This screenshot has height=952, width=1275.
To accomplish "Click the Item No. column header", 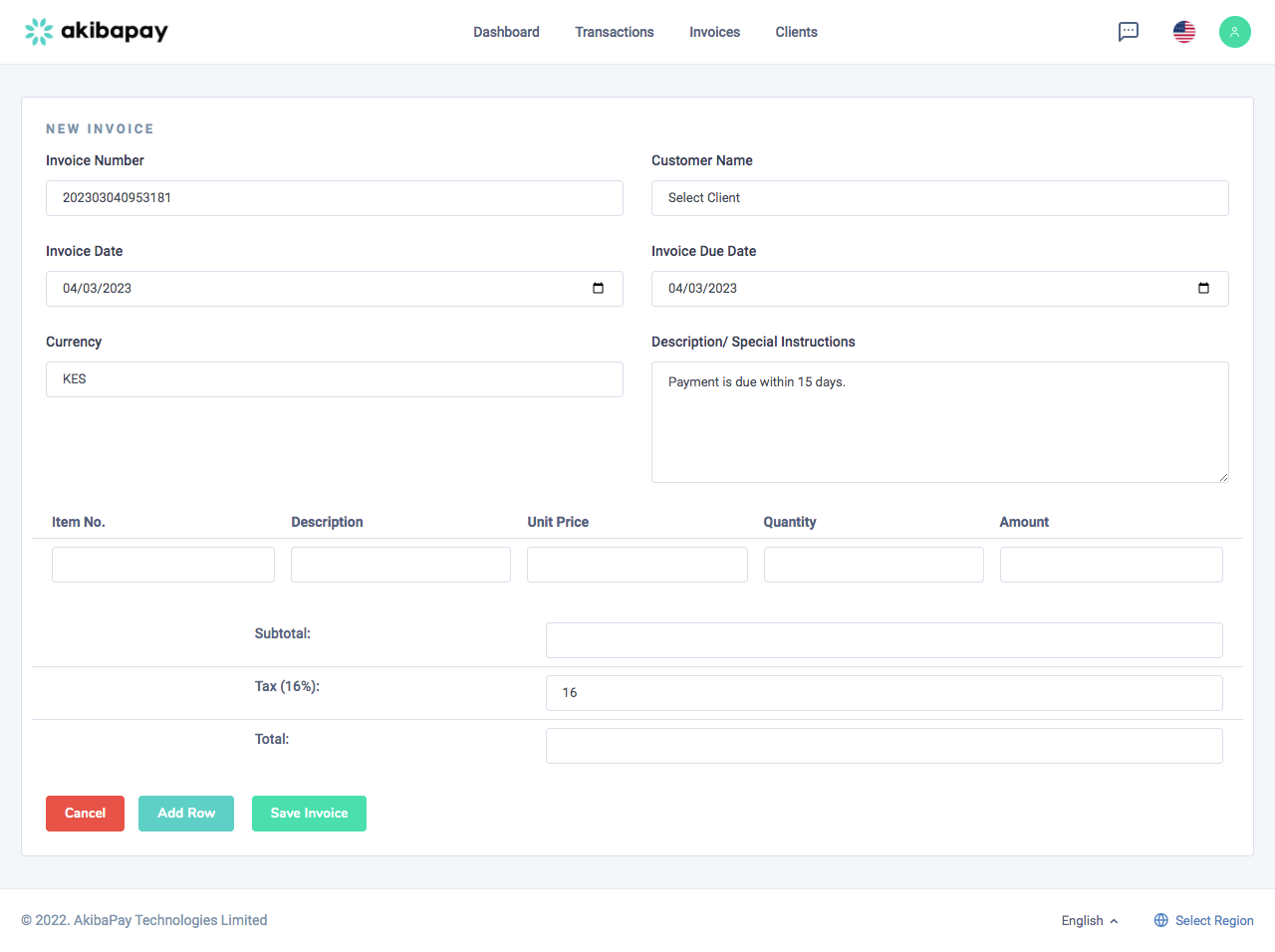I will point(79,522).
